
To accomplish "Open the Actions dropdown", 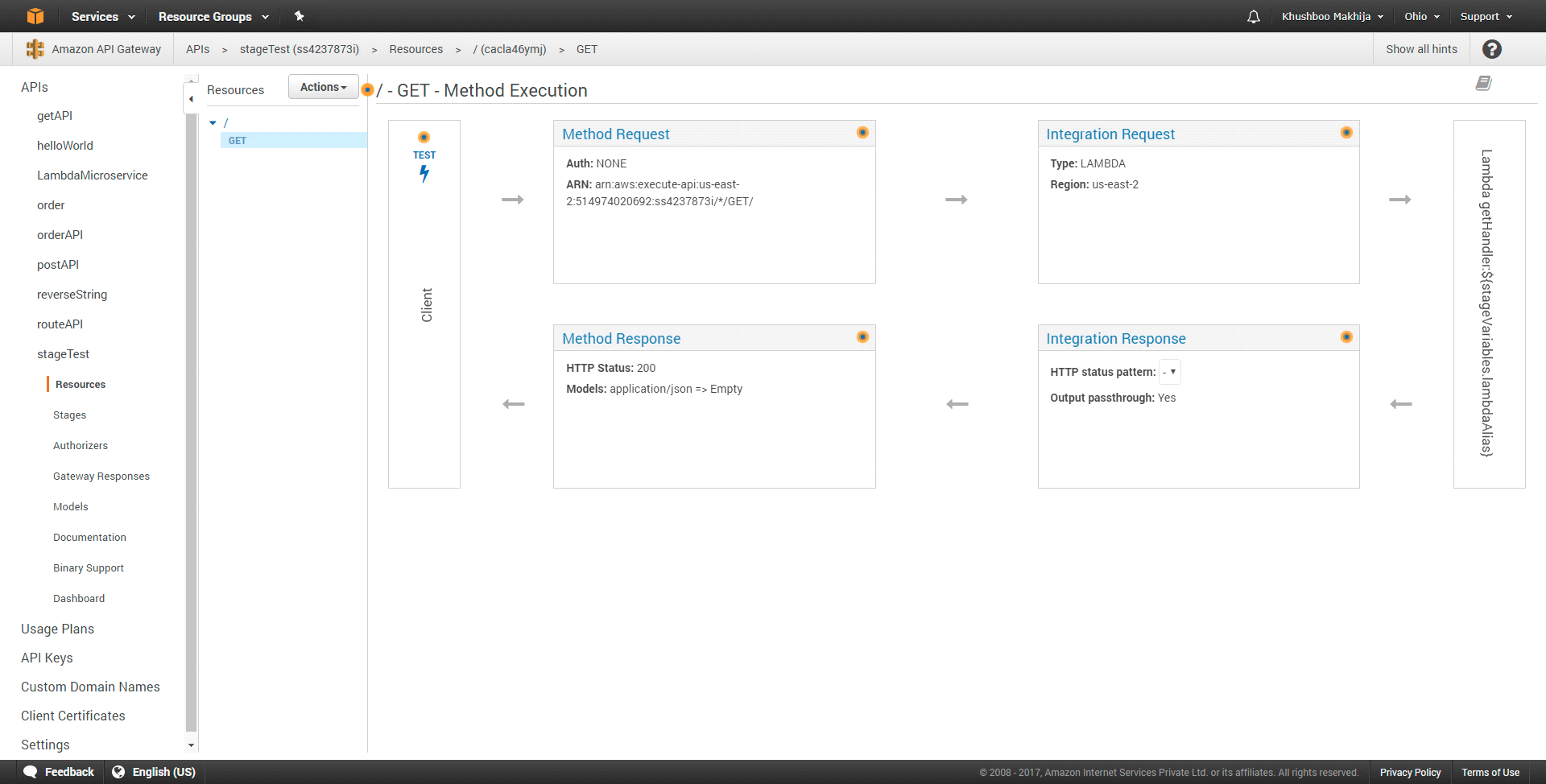I will tap(322, 86).
